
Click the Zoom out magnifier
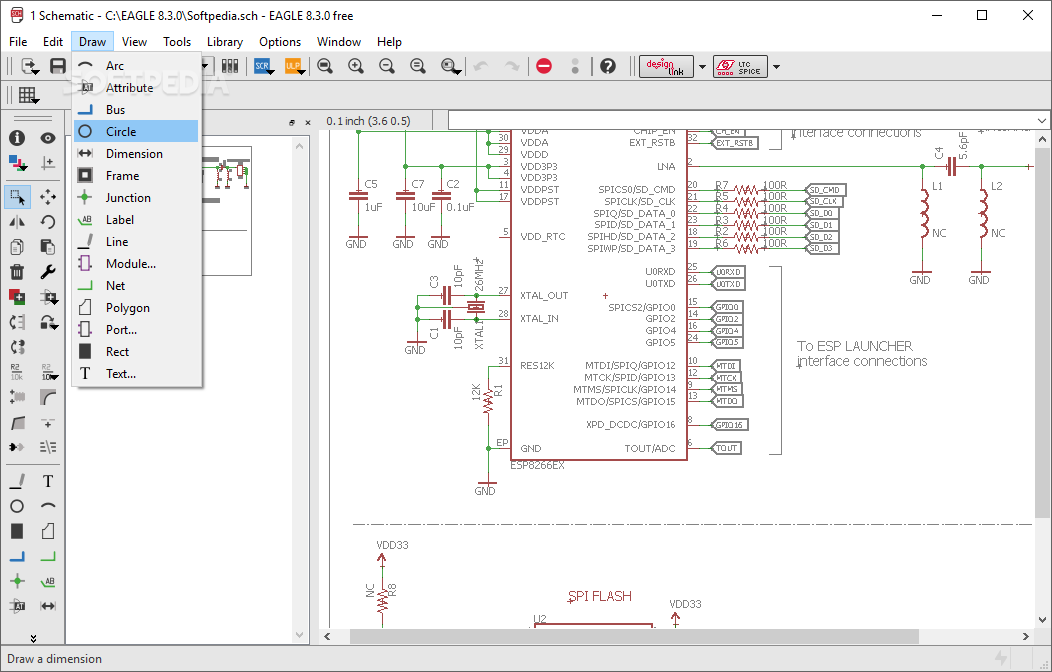[387, 66]
